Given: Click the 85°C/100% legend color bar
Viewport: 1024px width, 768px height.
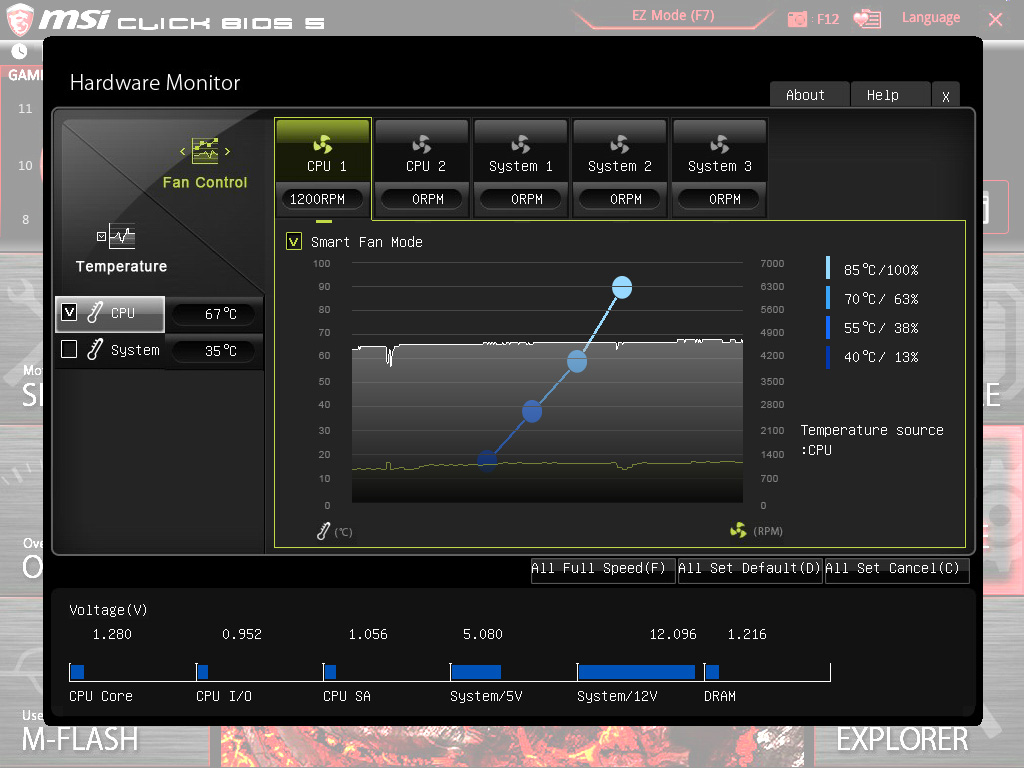Looking at the screenshot, I should (x=828, y=268).
